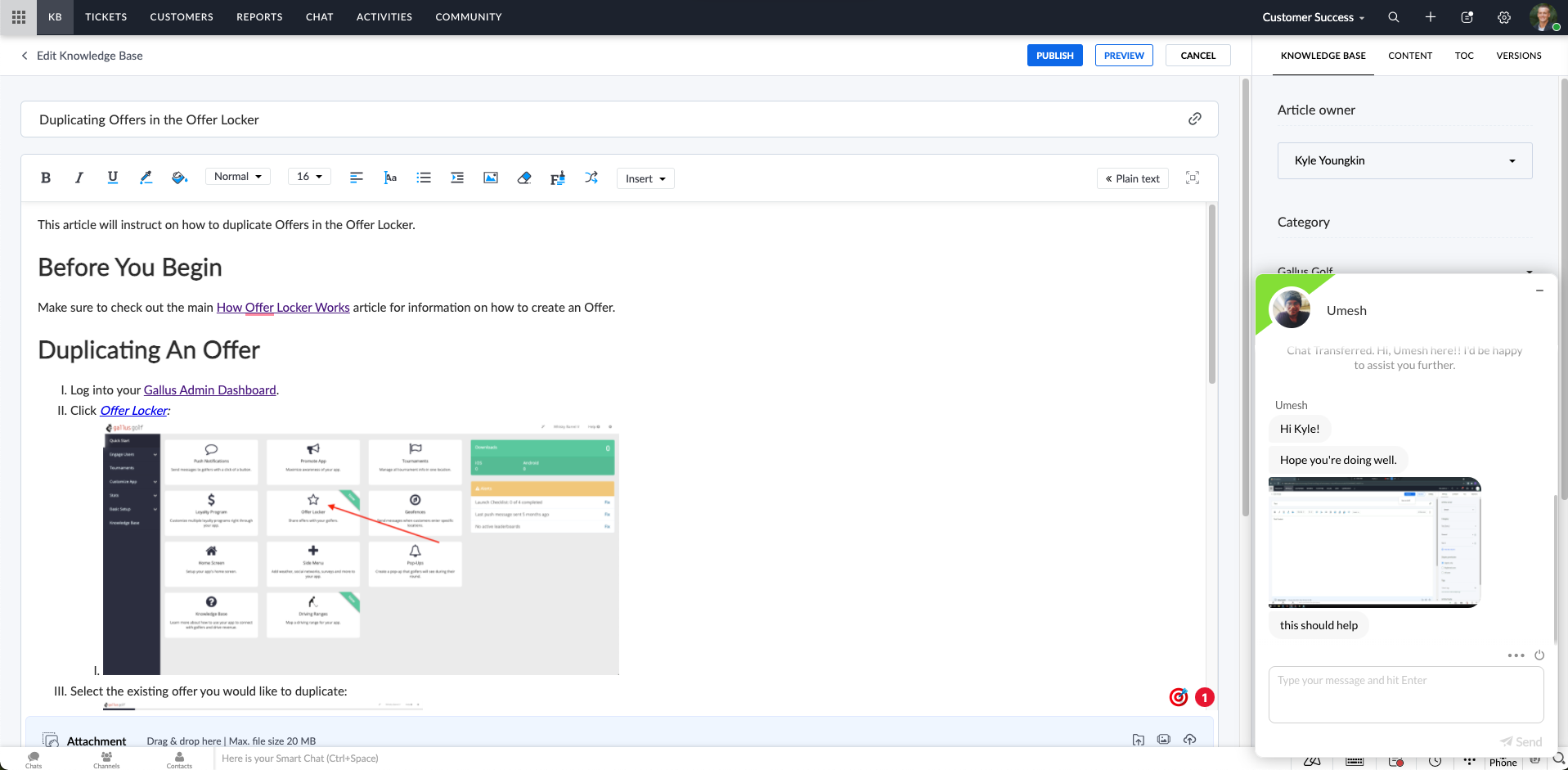This screenshot has width=1568, height=770.
Task: Open the text alignment options
Action: coord(357,178)
